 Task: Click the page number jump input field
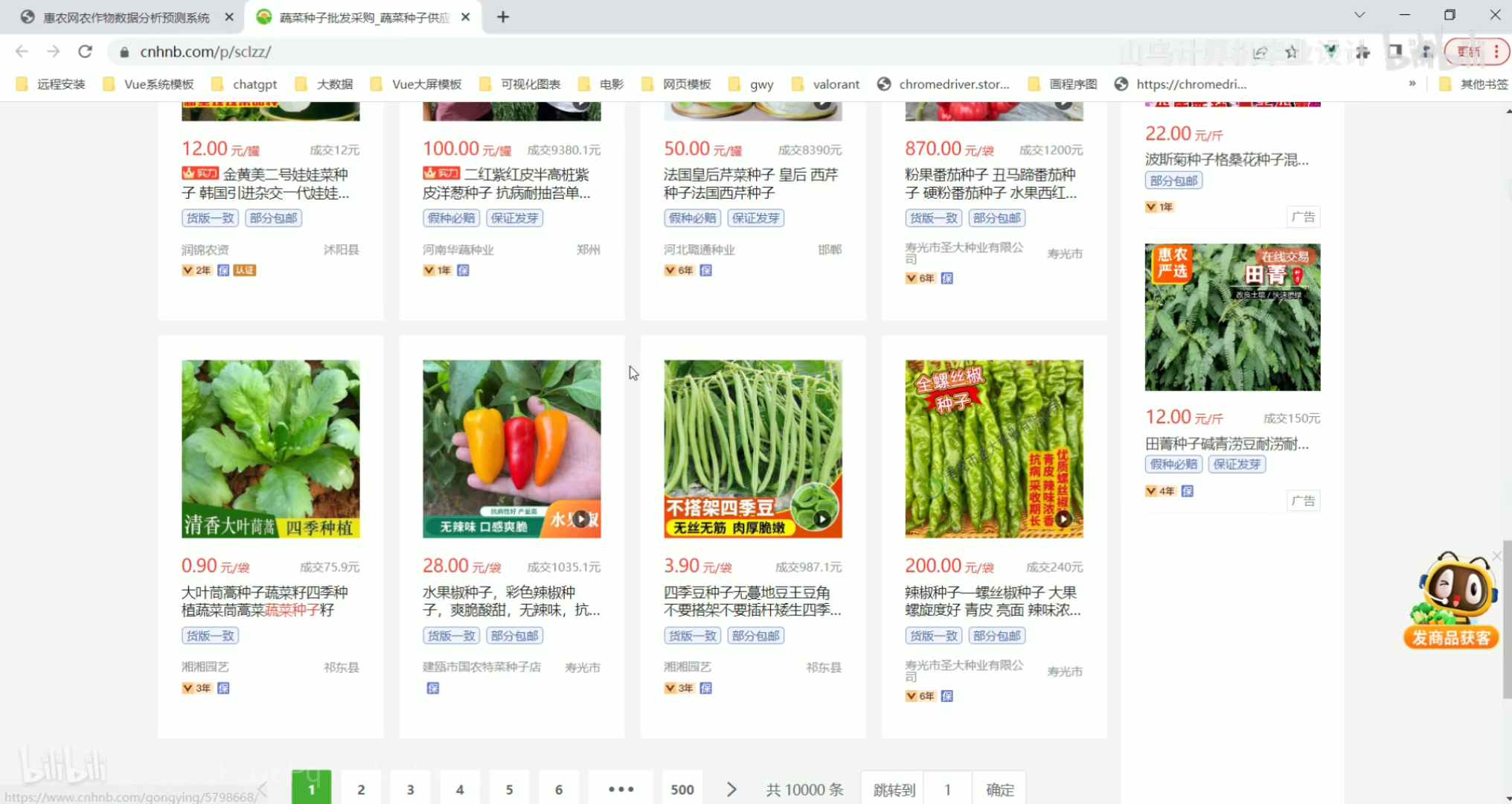[x=947, y=789]
